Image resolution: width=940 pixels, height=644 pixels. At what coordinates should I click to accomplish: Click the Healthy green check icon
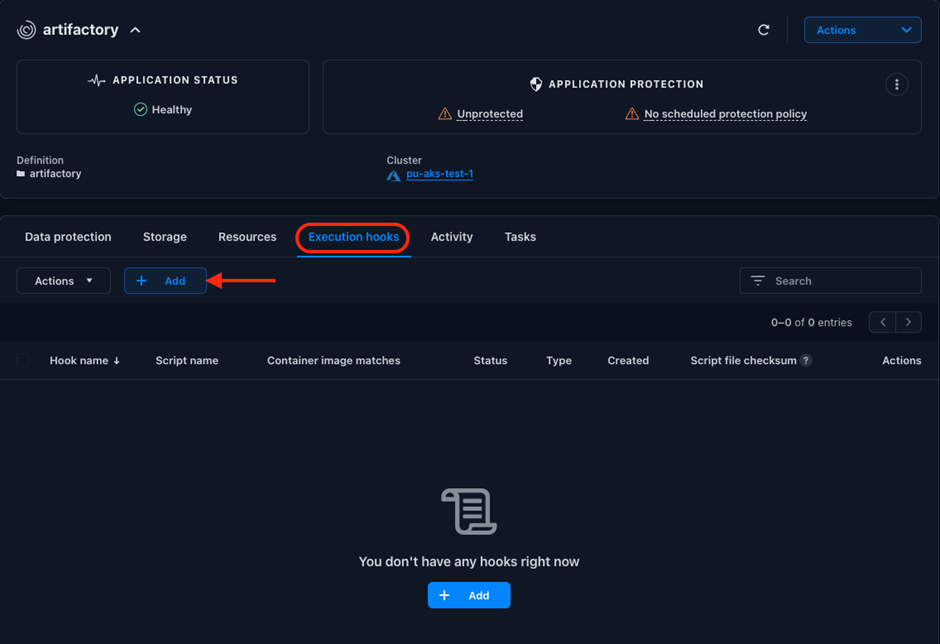click(x=140, y=109)
